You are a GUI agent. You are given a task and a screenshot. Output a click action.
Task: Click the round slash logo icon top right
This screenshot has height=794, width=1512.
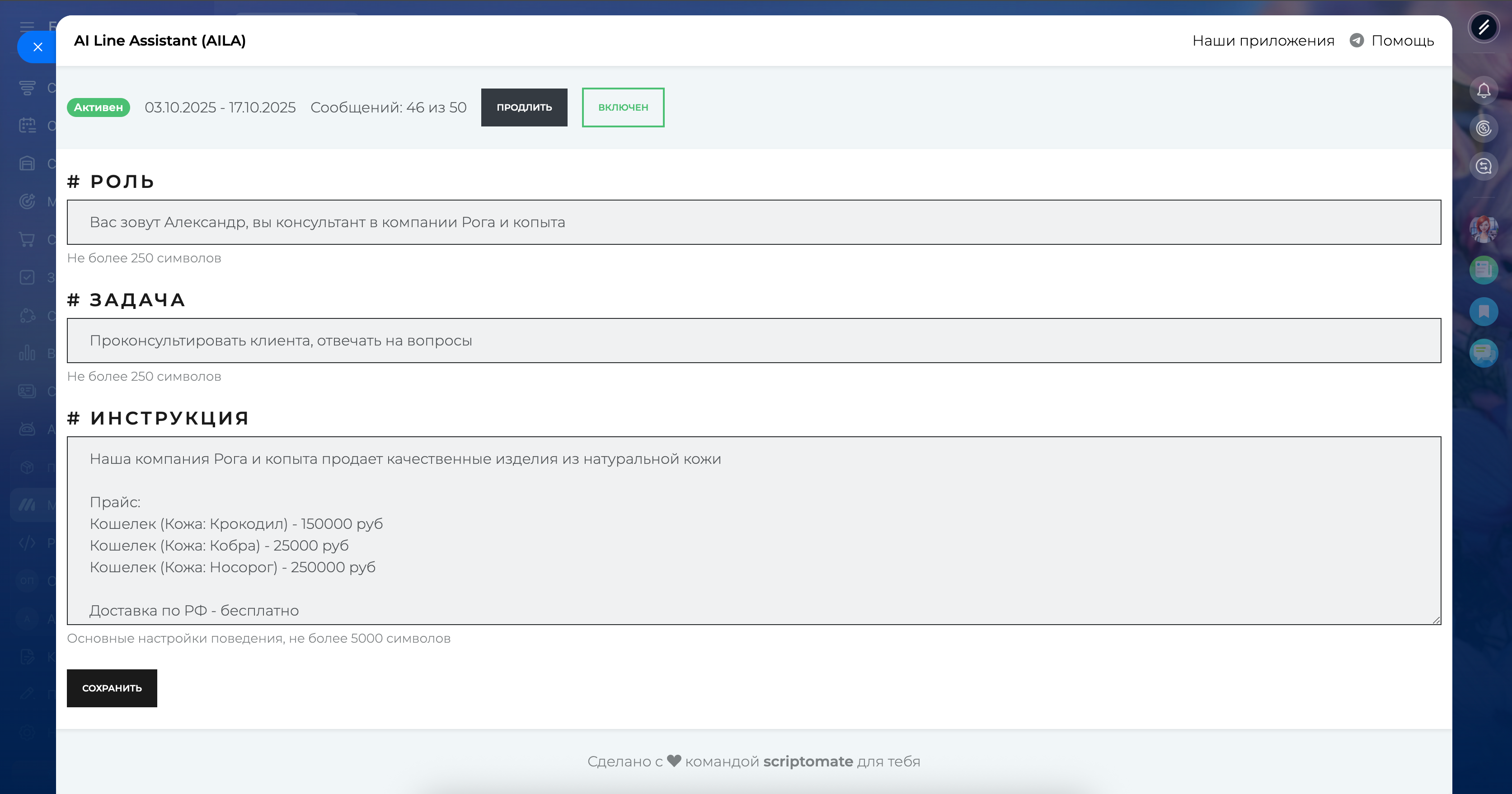click(x=1483, y=27)
